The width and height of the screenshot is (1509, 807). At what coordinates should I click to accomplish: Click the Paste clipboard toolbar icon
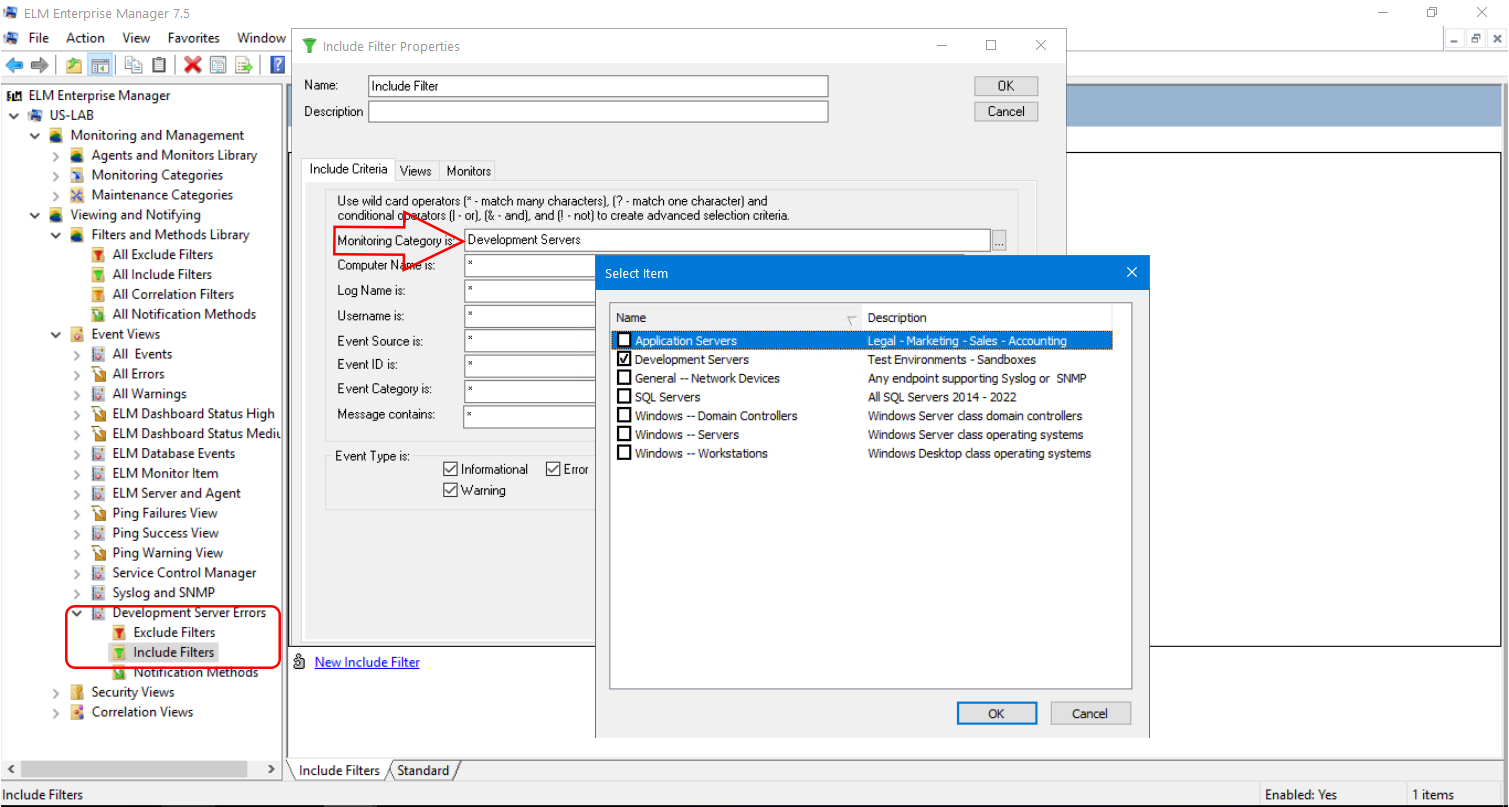pos(159,65)
